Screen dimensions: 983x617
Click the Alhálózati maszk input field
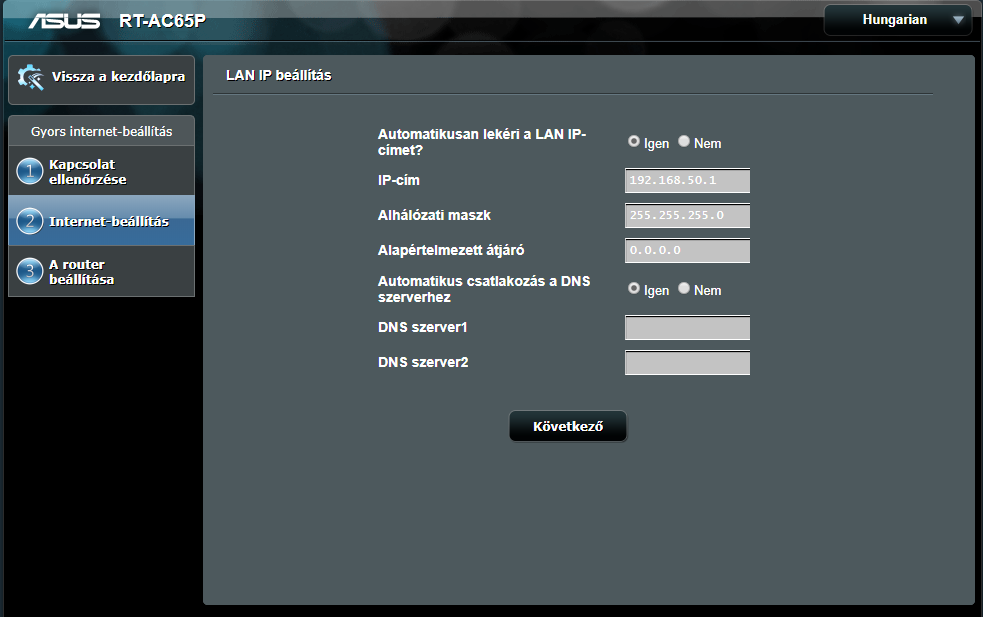[x=687, y=216]
